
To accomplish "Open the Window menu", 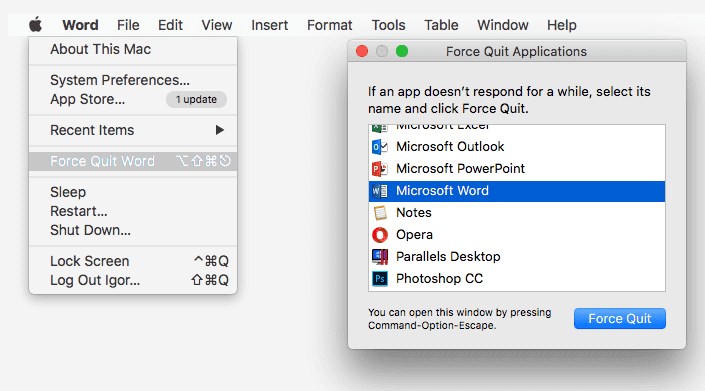I will coord(503,25).
